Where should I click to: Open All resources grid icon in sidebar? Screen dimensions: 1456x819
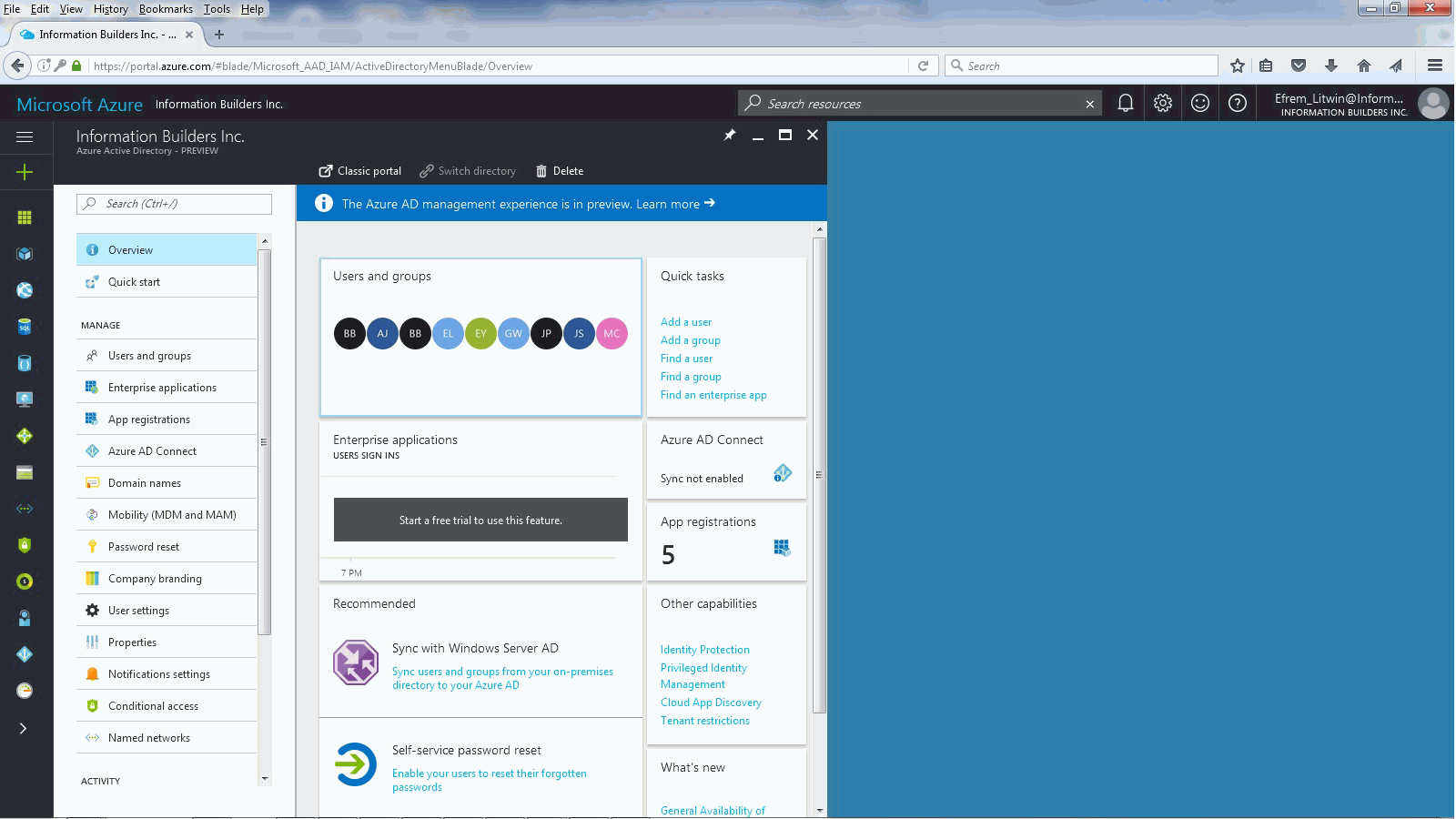point(25,217)
